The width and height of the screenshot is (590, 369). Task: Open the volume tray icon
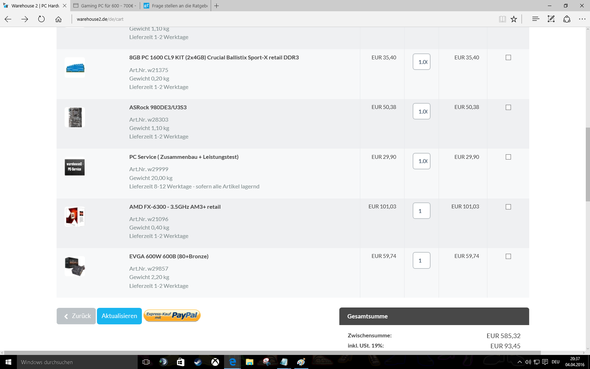(x=528, y=362)
